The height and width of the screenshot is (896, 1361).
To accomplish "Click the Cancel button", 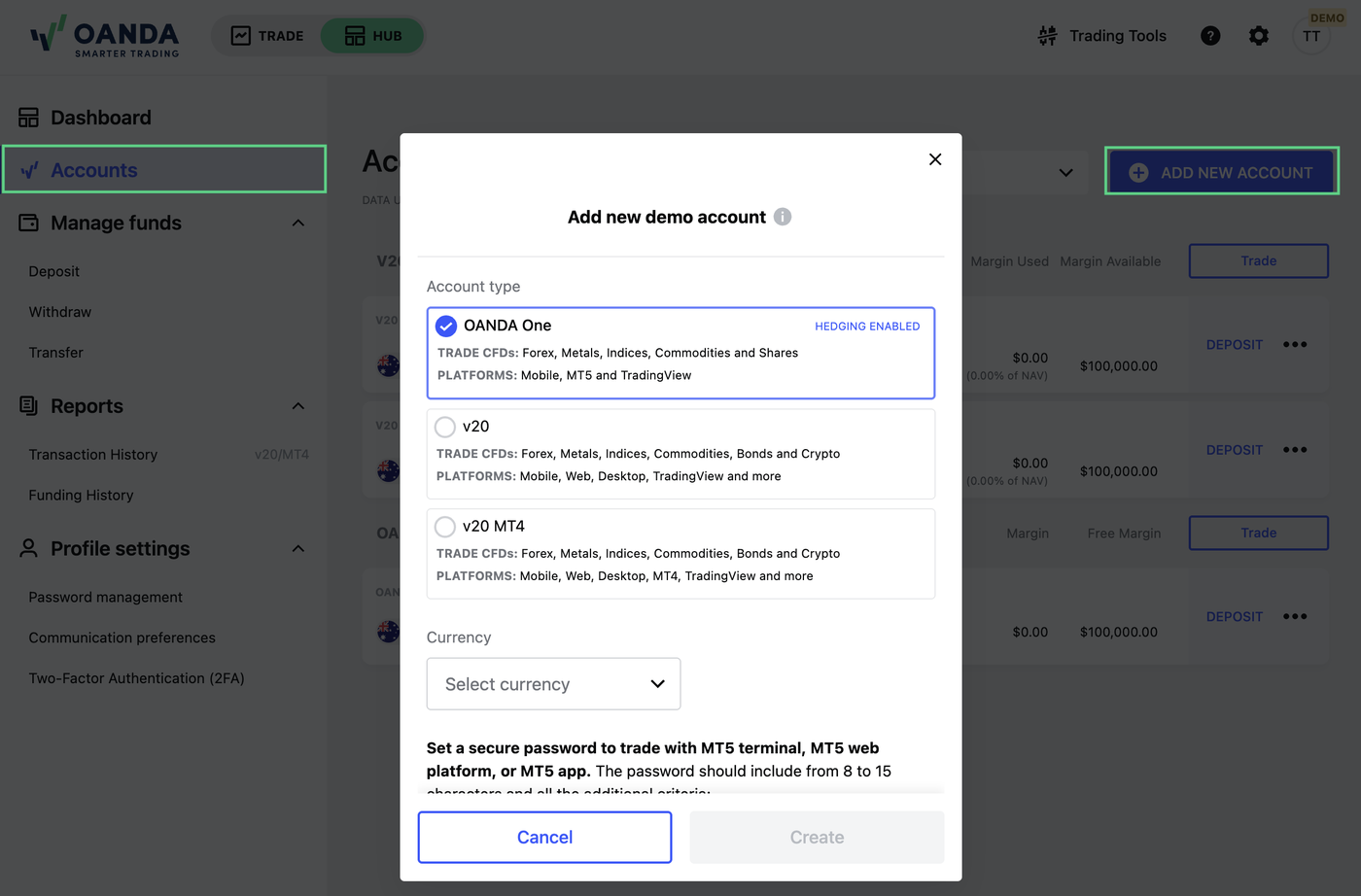I will [x=544, y=838].
